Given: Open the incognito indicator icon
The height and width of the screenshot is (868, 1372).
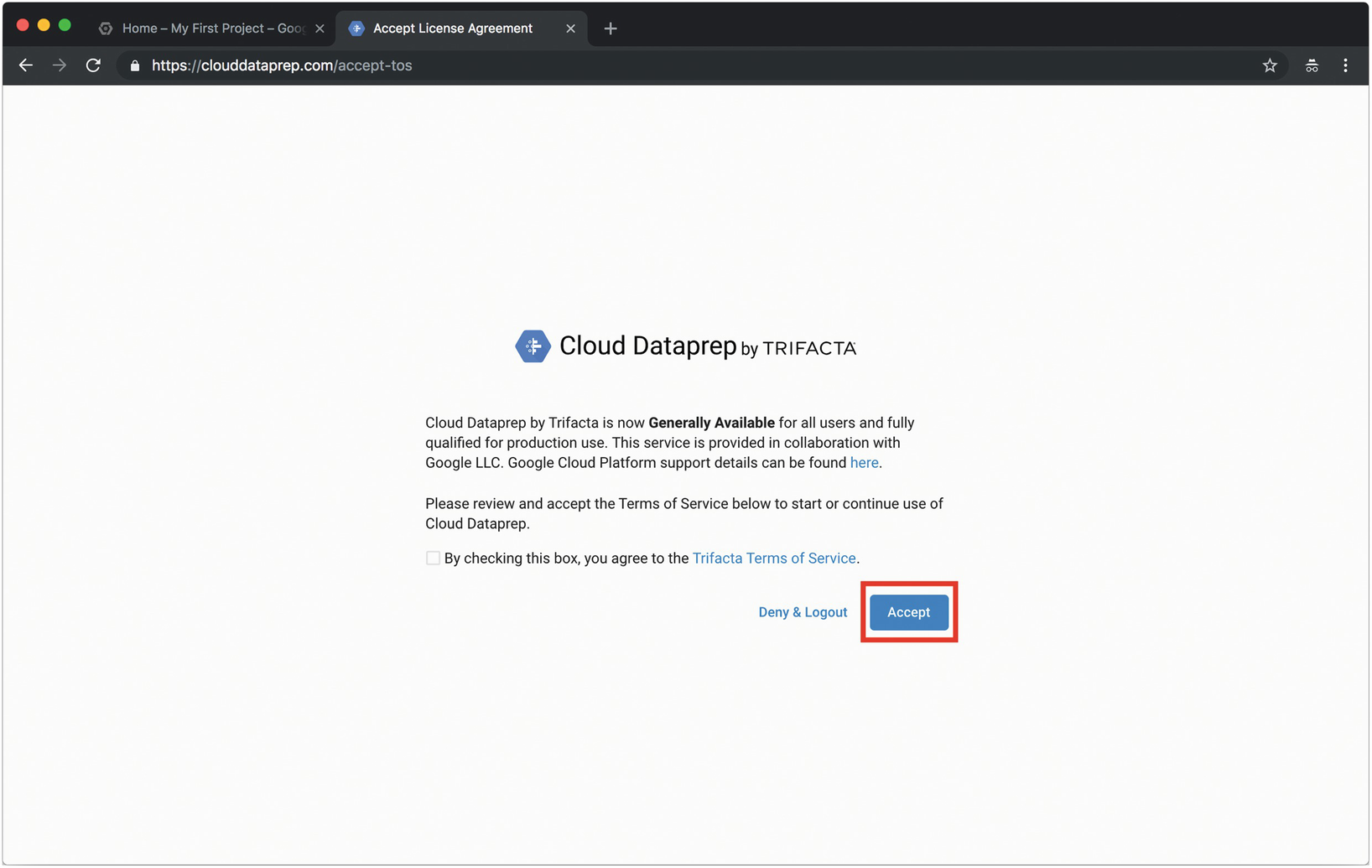Looking at the screenshot, I should click(x=1312, y=65).
